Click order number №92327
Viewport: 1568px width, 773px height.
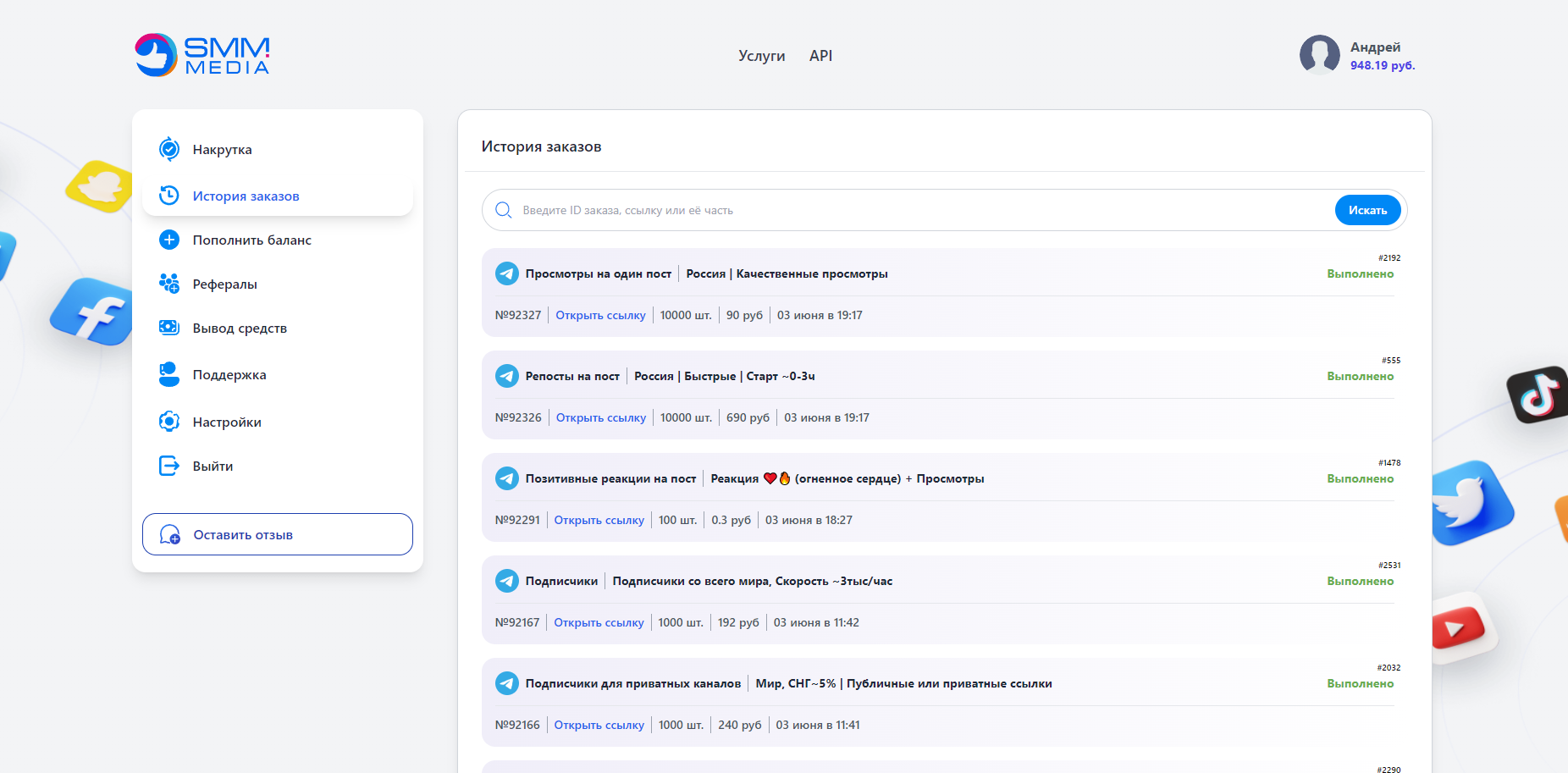click(x=518, y=315)
